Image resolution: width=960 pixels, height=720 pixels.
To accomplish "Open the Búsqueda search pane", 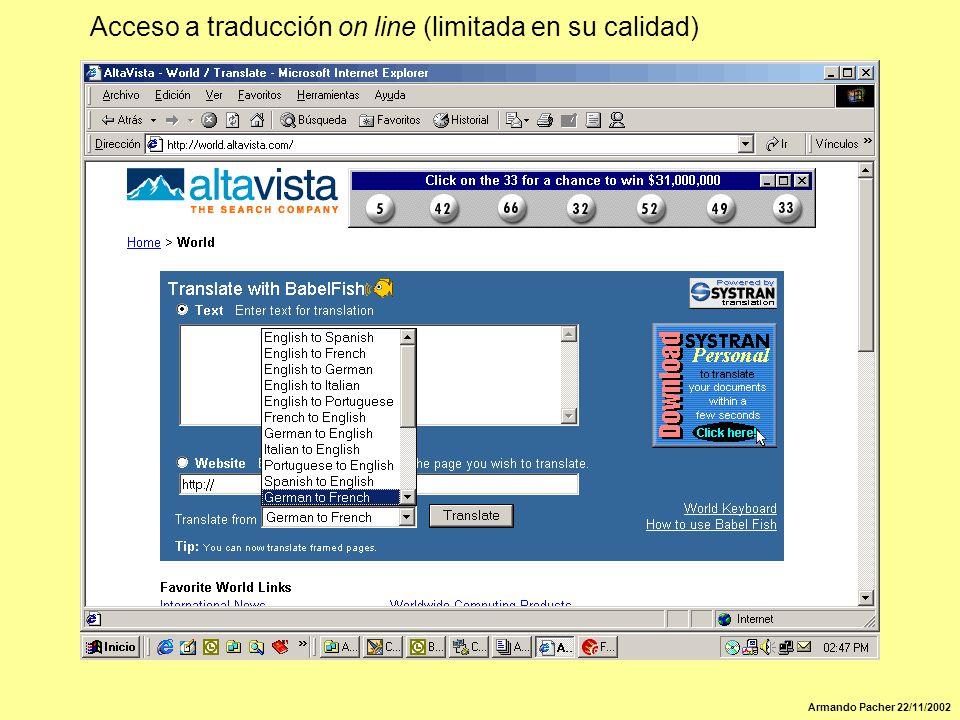I will [313, 120].
